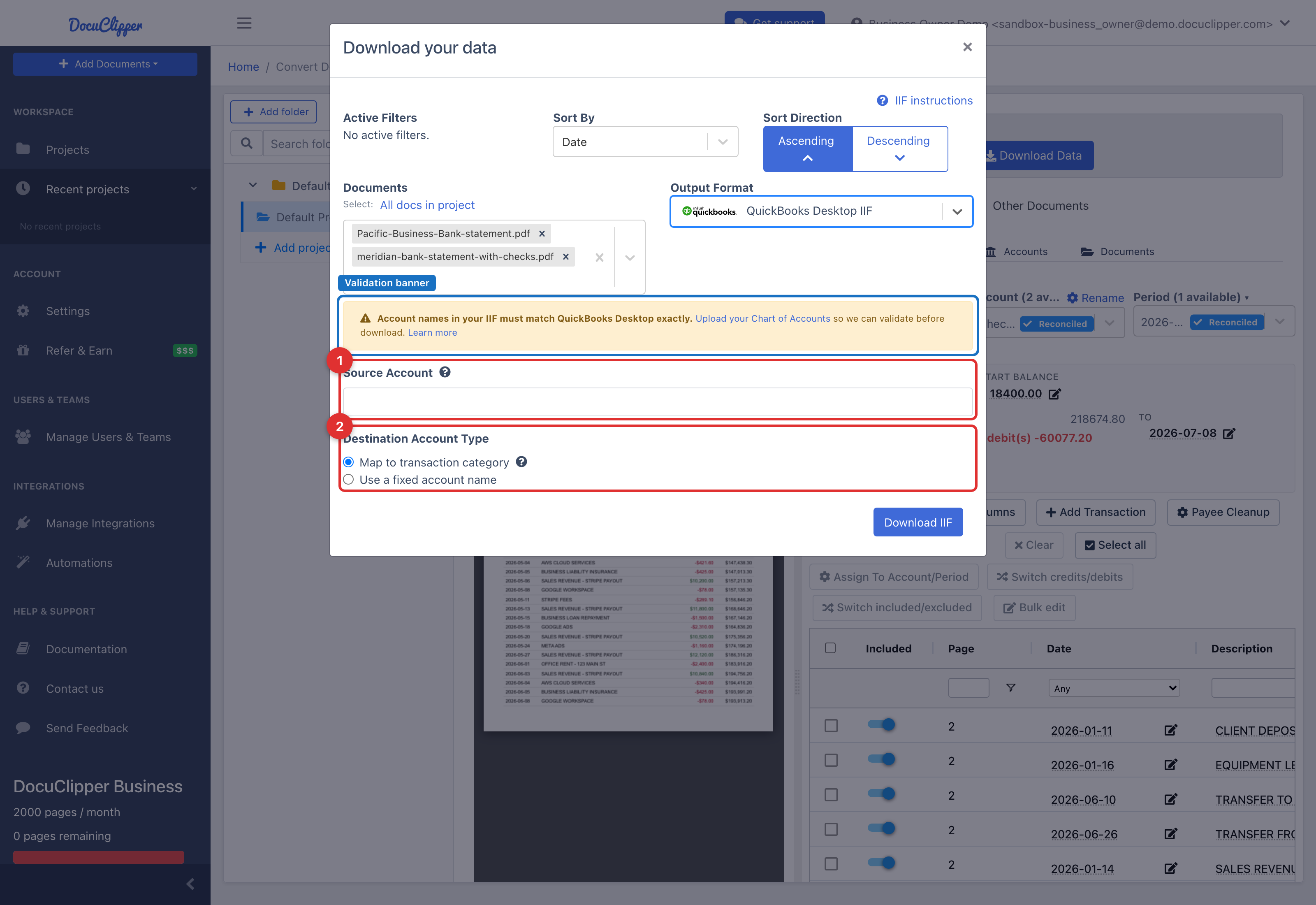Toggle included switch for 2026-01-16 row
Image resolution: width=1316 pixels, height=905 pixels.
[x=881, y=759]
